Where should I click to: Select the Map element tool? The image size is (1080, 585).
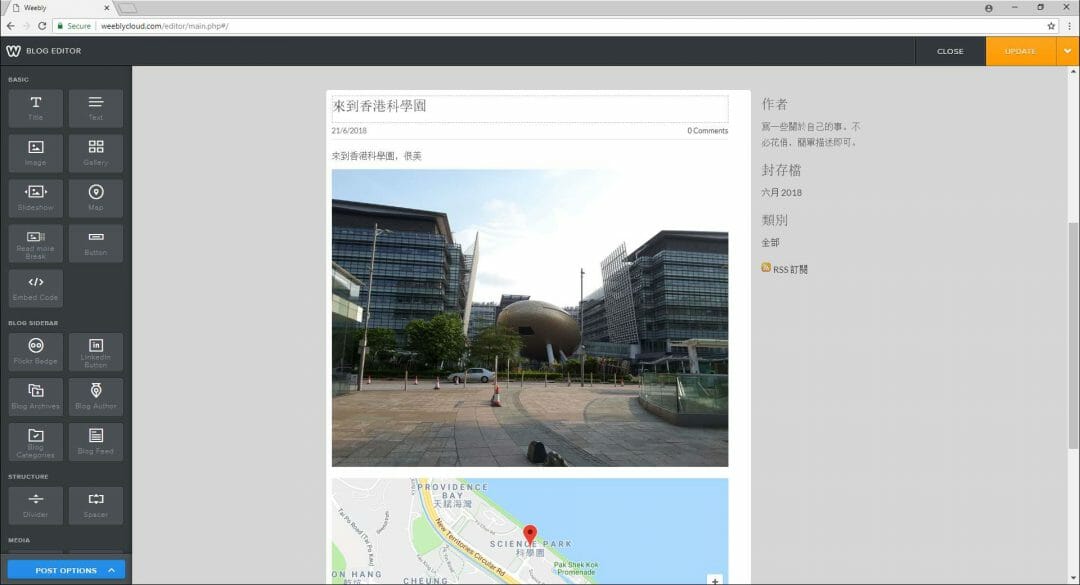coord(96,198)
